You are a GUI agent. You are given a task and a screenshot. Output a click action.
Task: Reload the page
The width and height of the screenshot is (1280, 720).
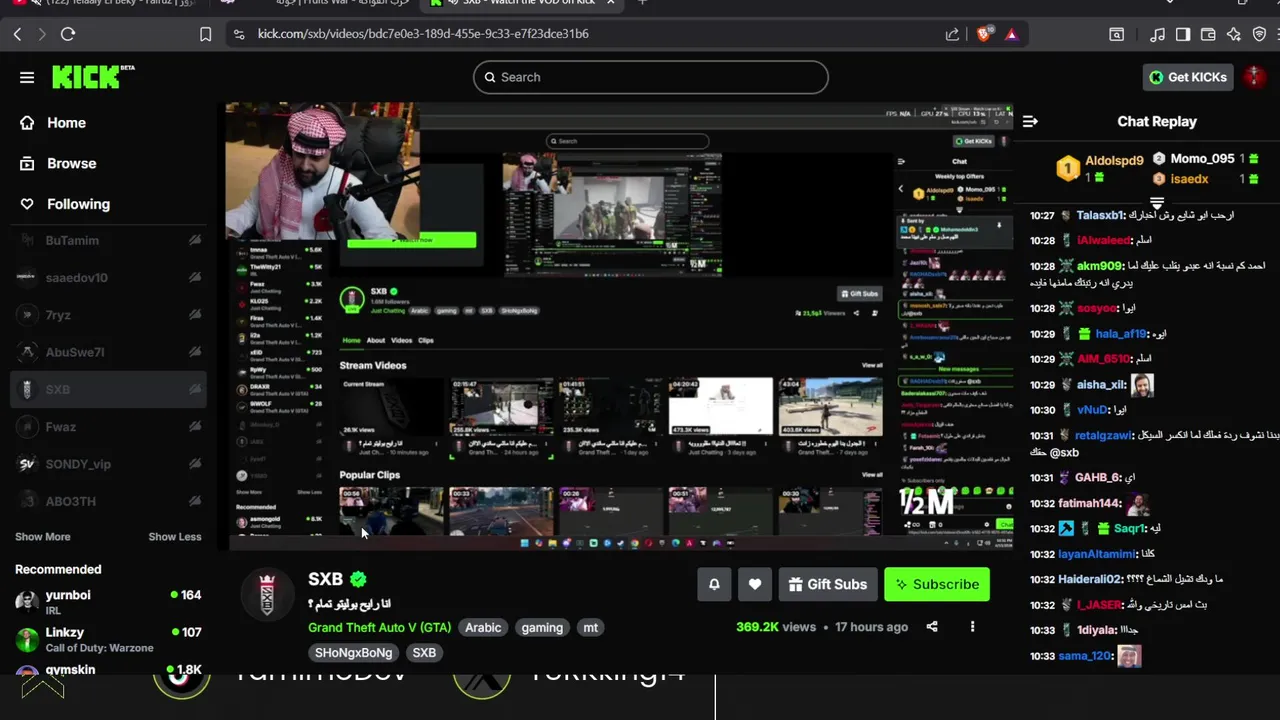(x=68, y=34)
